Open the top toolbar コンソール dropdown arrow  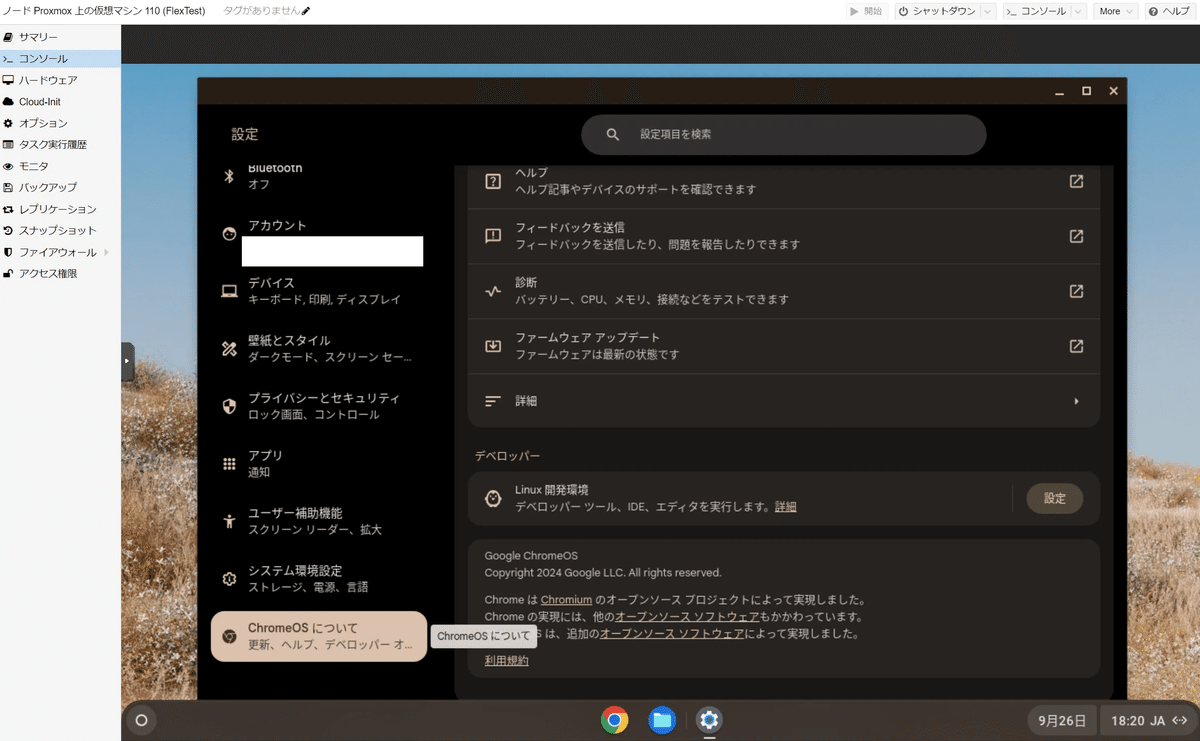pyautogui.click(x=1079, y=11)
